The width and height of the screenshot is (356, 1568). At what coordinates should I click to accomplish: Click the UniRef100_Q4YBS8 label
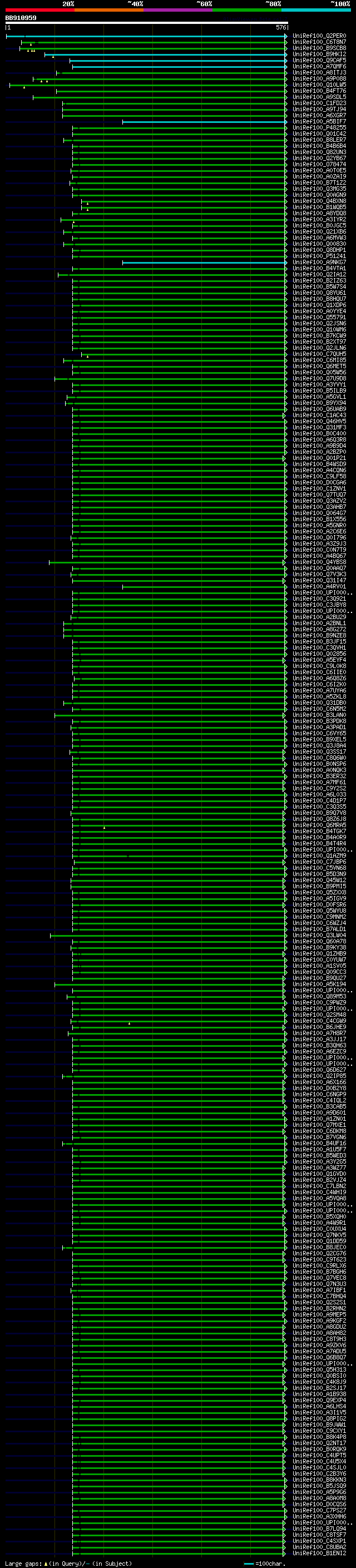[x=319, y=562]
